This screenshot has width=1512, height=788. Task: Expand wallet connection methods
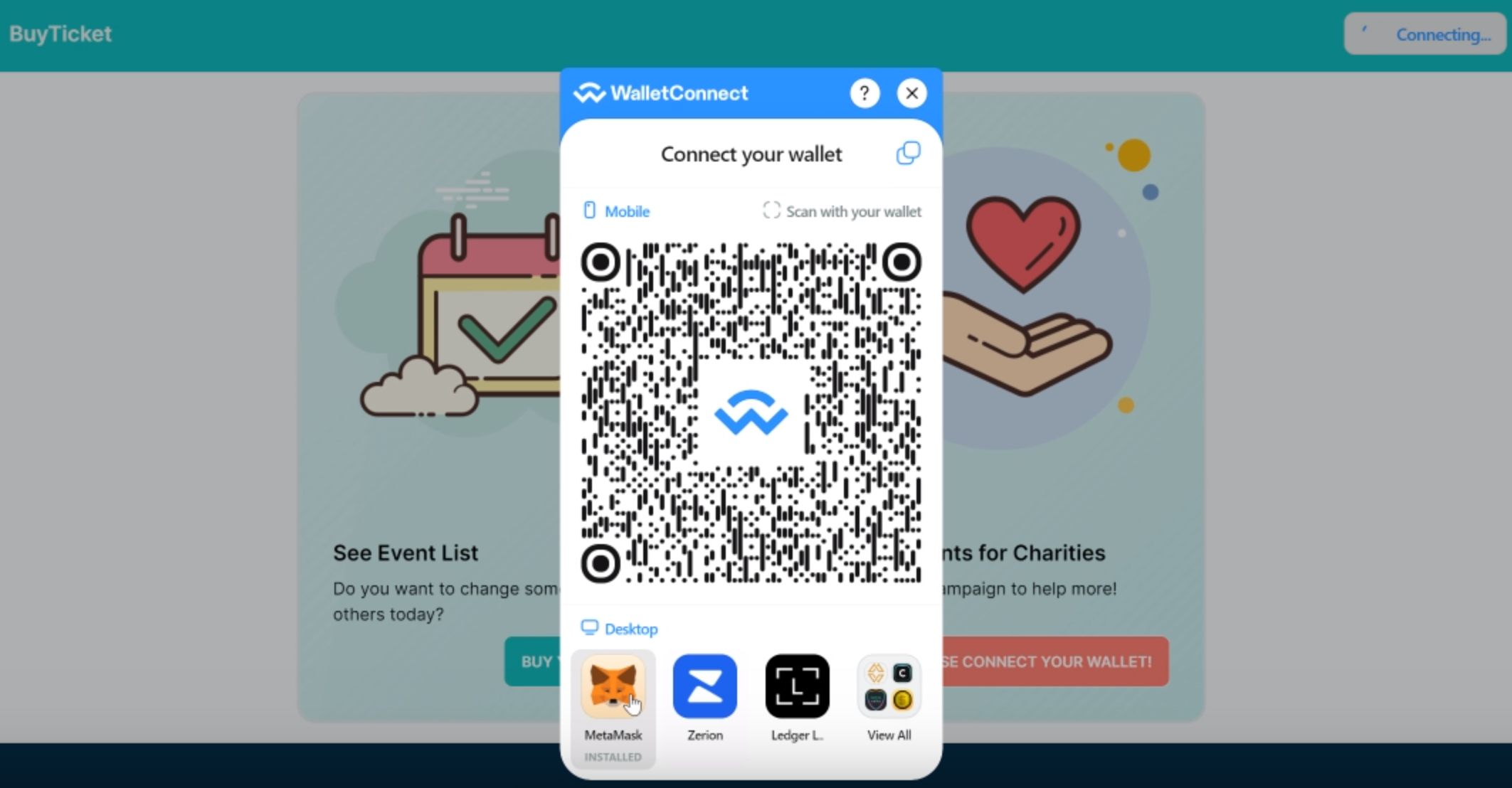coord(889,697)
